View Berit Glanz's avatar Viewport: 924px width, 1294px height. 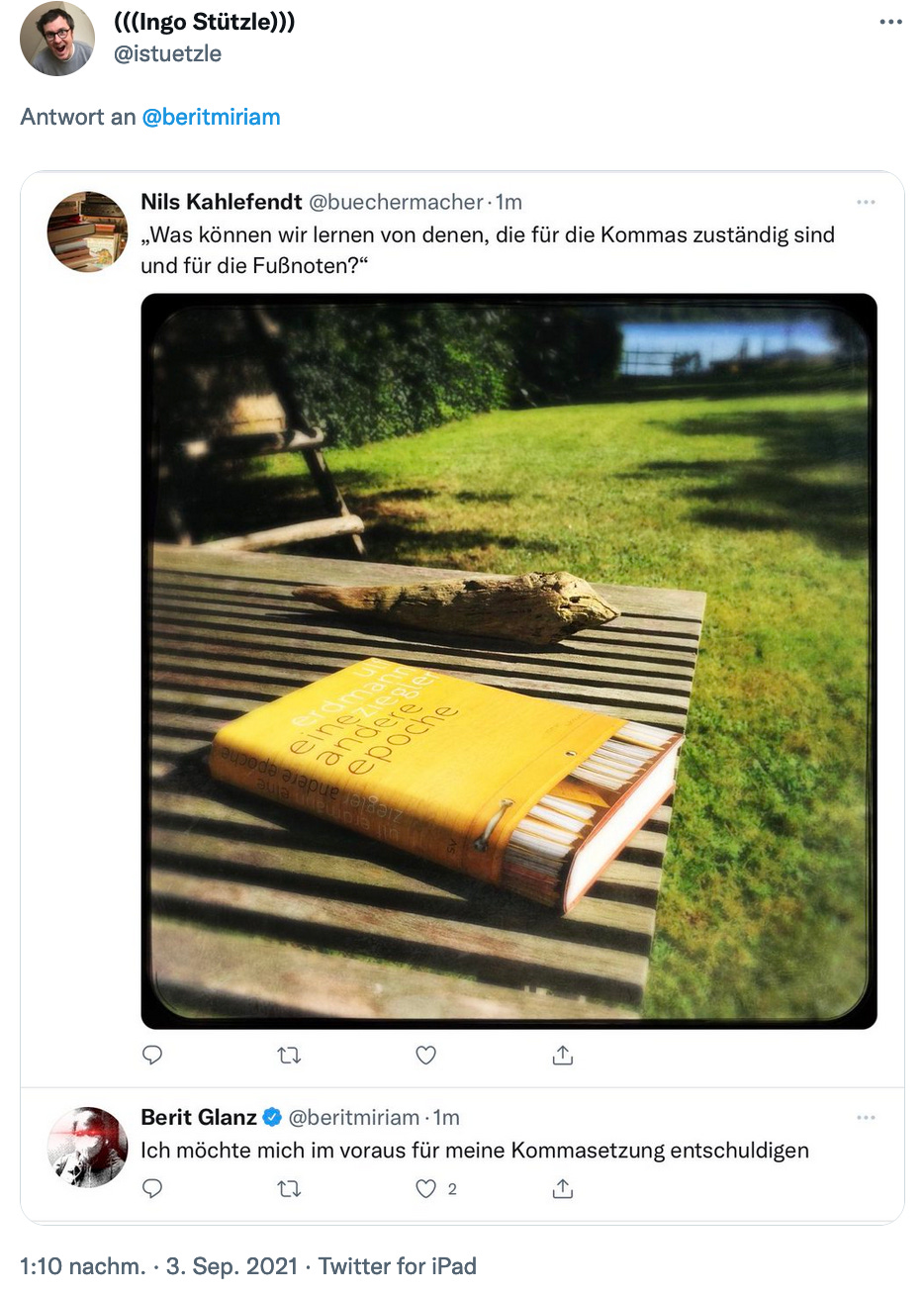point(87,1147)
